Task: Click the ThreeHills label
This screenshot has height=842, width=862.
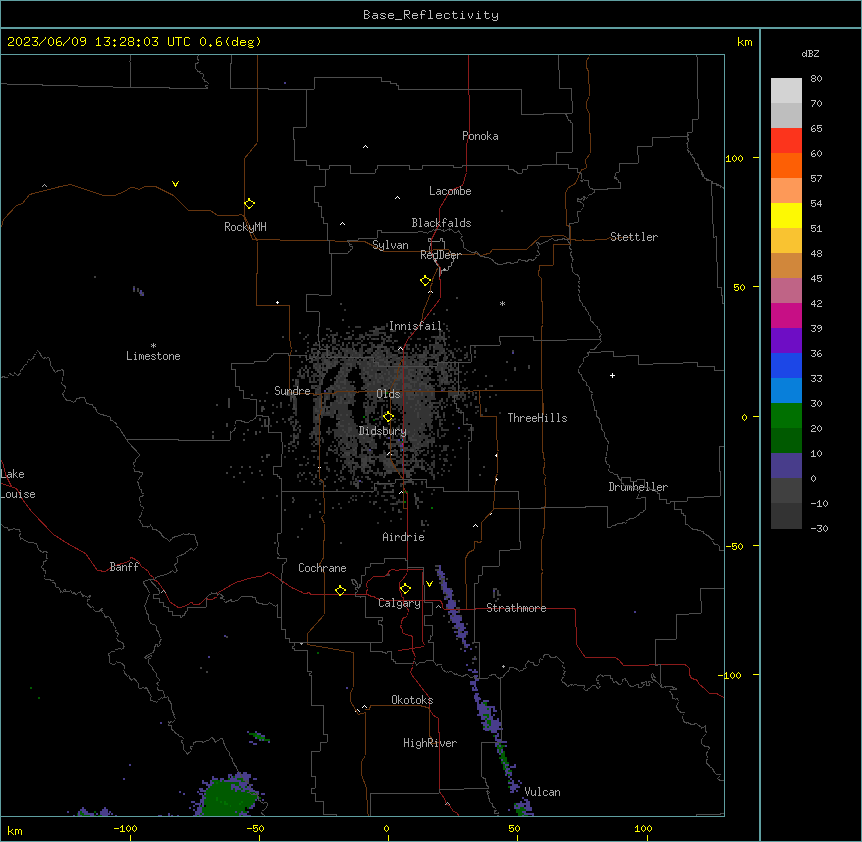Action: (537, 418)
